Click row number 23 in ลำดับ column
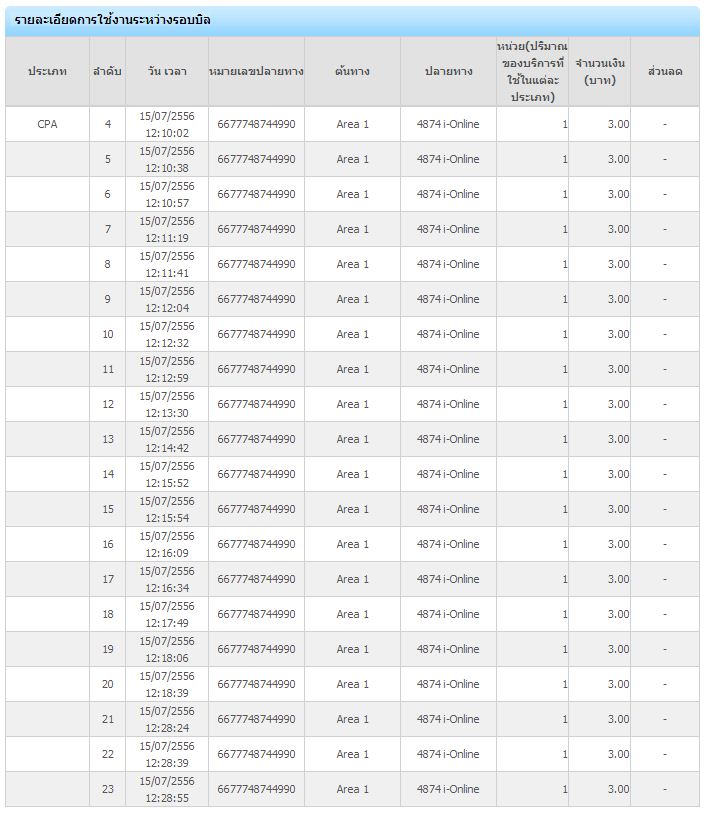The width and height of the screenshot is (708, 813). [x=108, y=789]
